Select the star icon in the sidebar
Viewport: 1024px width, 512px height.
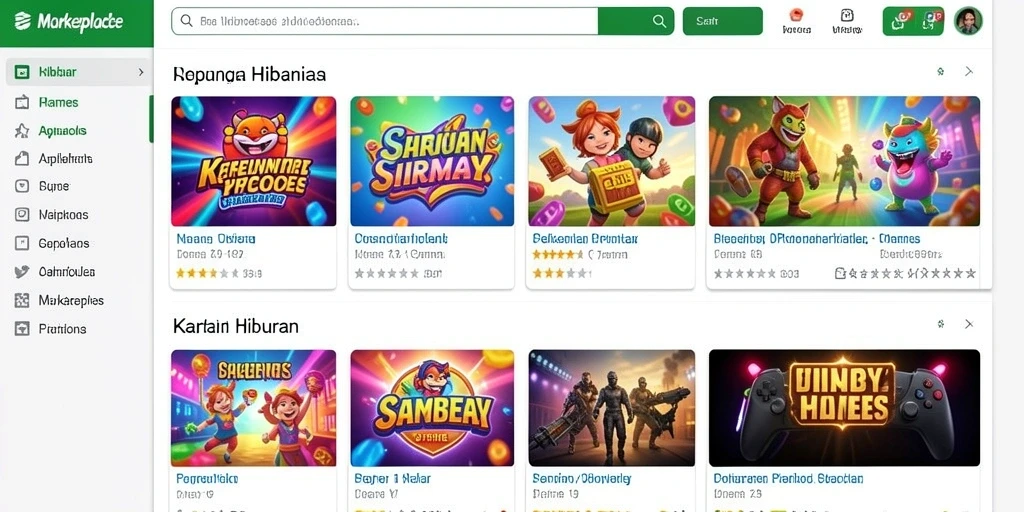click(x=22, y=131)
